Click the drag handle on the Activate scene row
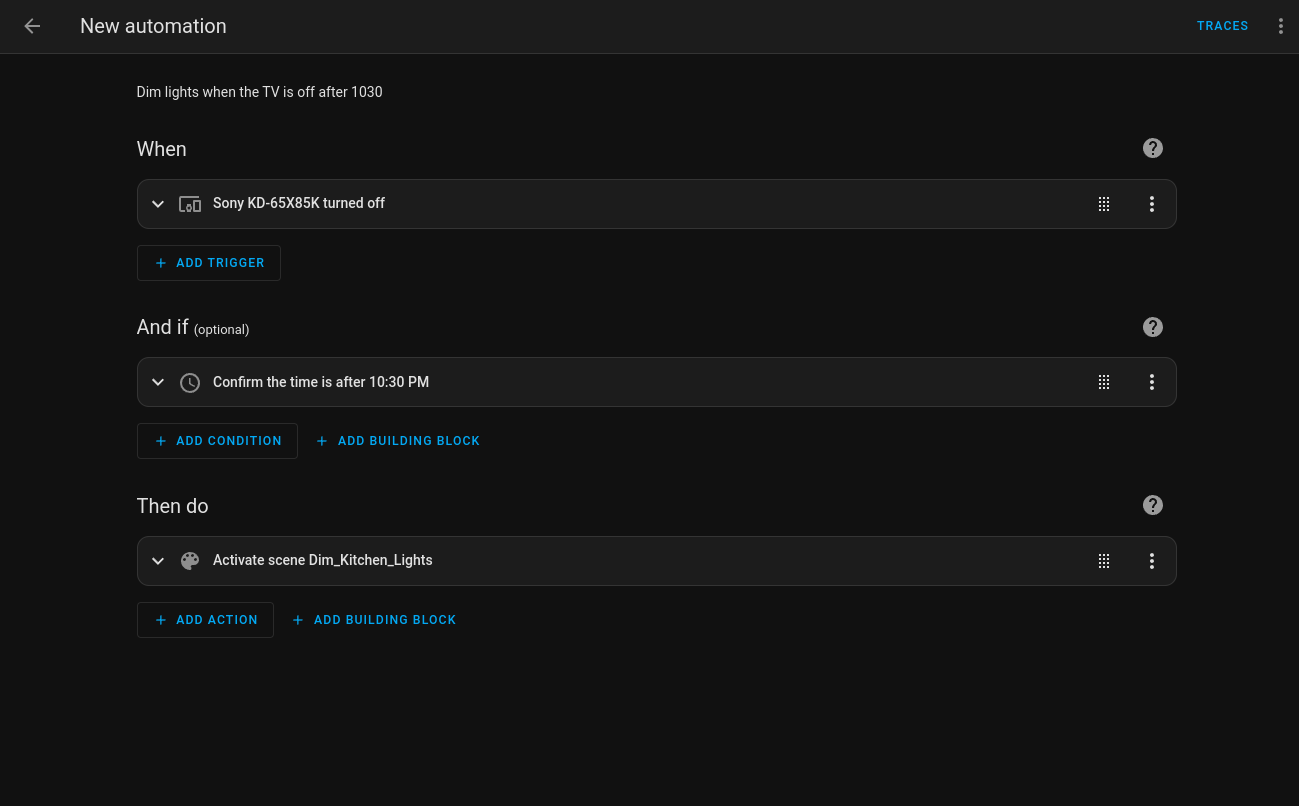The width and height of the screenshot is (1299, 806). 1104,561
